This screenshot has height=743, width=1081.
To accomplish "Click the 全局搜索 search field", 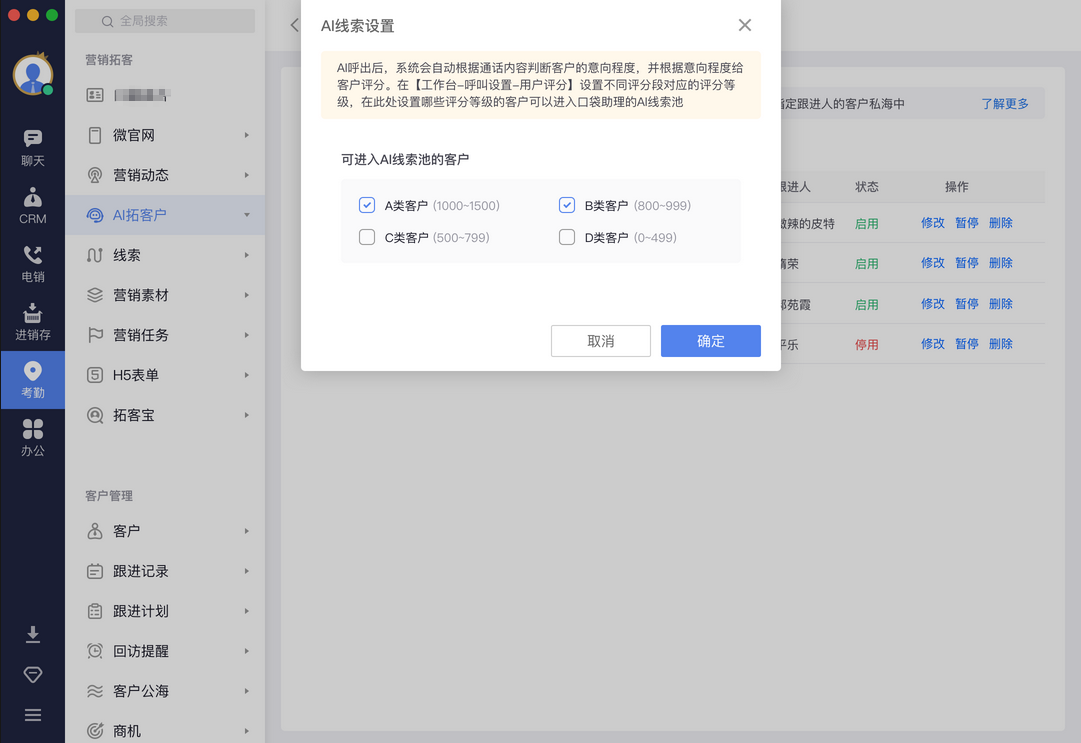I will (x=165, y=21).
